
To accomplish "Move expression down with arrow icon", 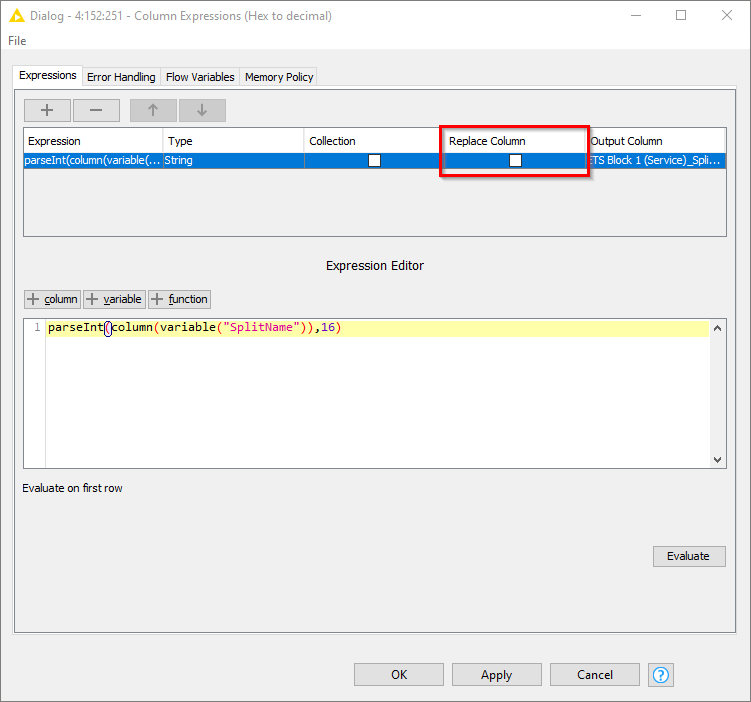I will (202, 110).
